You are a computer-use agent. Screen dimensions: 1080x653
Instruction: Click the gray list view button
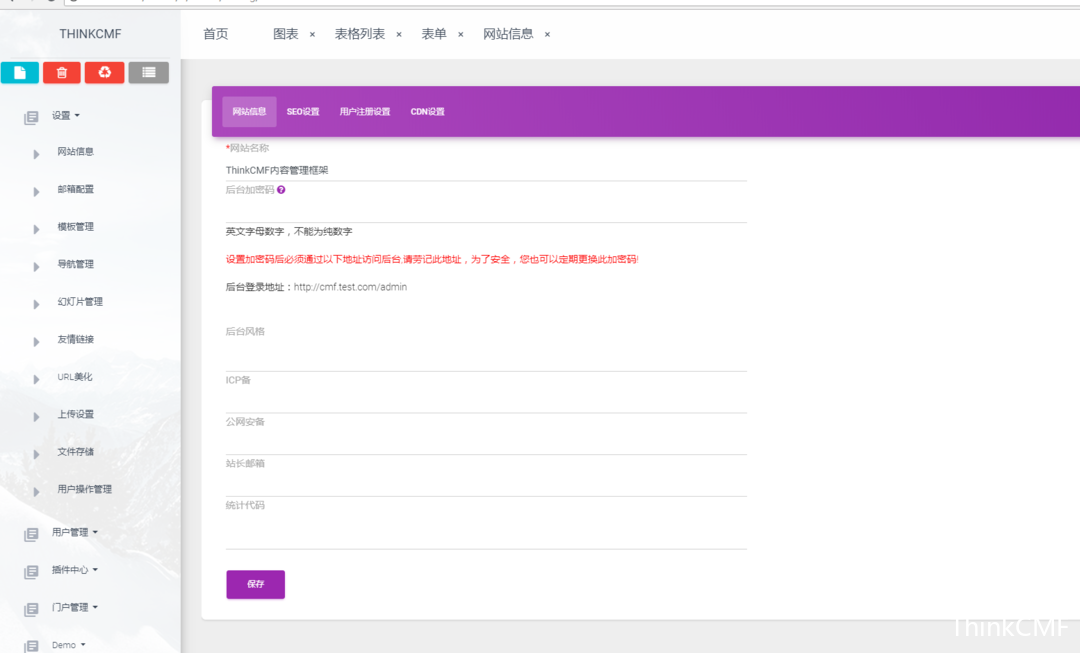(x=149, y=72)
